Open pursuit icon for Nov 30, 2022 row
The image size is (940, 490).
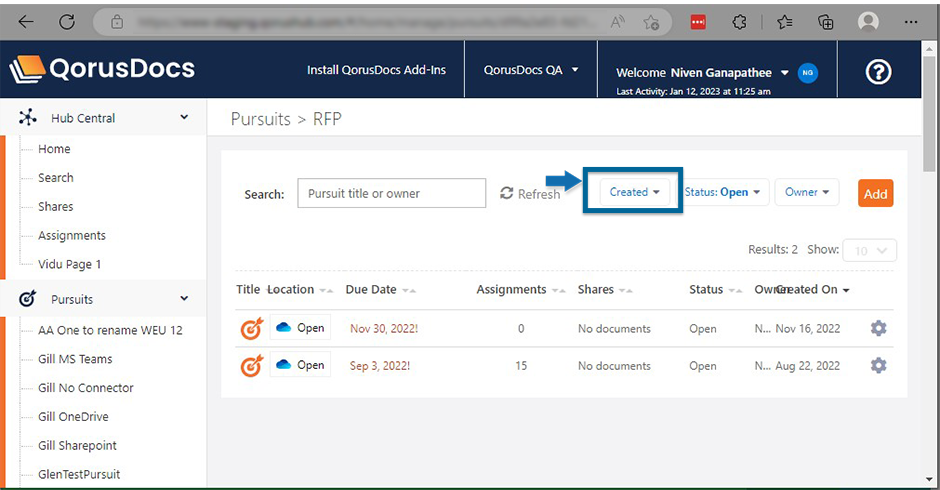point(252,328)
